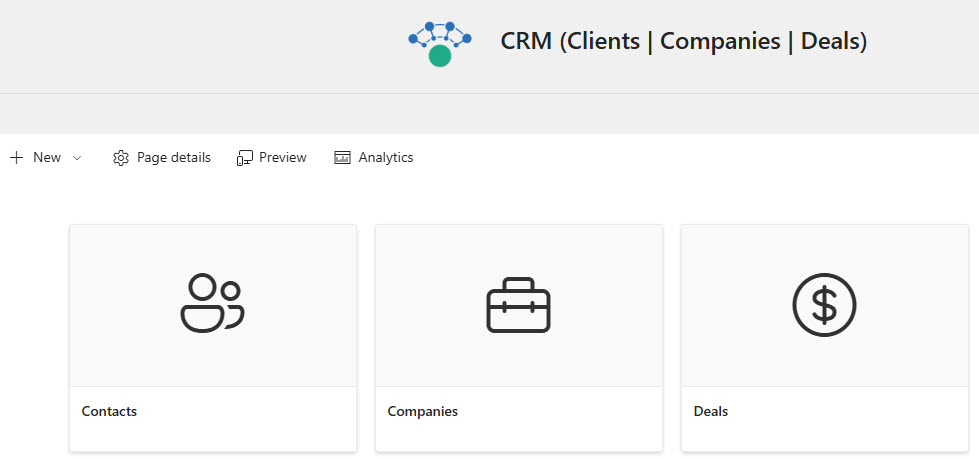Click the Contacts people icon
The height and width of the screenshot is (459, 979).
(x=213, y=303)
